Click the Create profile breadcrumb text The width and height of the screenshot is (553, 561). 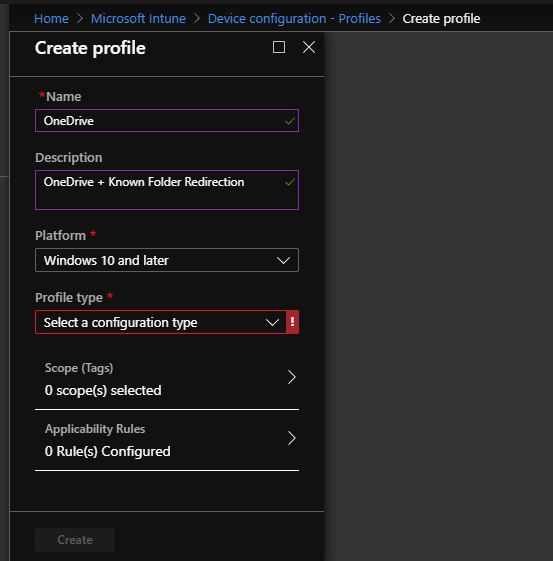pyautogui.click(x=441, y=18)
